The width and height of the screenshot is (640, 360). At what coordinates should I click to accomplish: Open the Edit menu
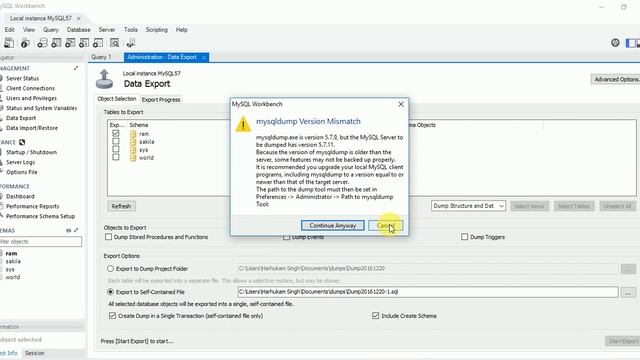(x=9, y=30)
